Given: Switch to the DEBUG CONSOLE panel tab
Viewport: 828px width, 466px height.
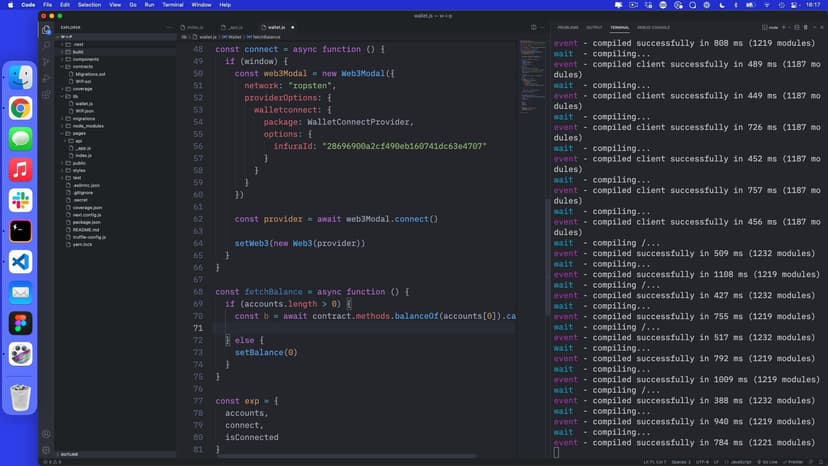Looking at the screenshot, I should tap(653, 27).
